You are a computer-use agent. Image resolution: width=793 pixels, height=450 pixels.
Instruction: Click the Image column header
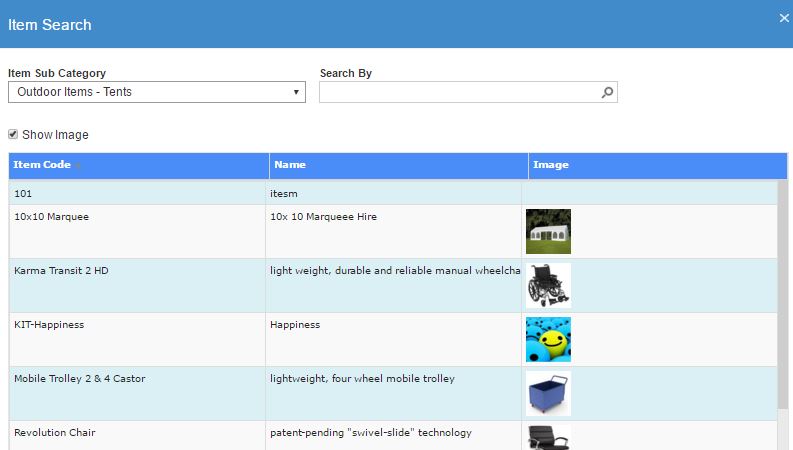551,165
